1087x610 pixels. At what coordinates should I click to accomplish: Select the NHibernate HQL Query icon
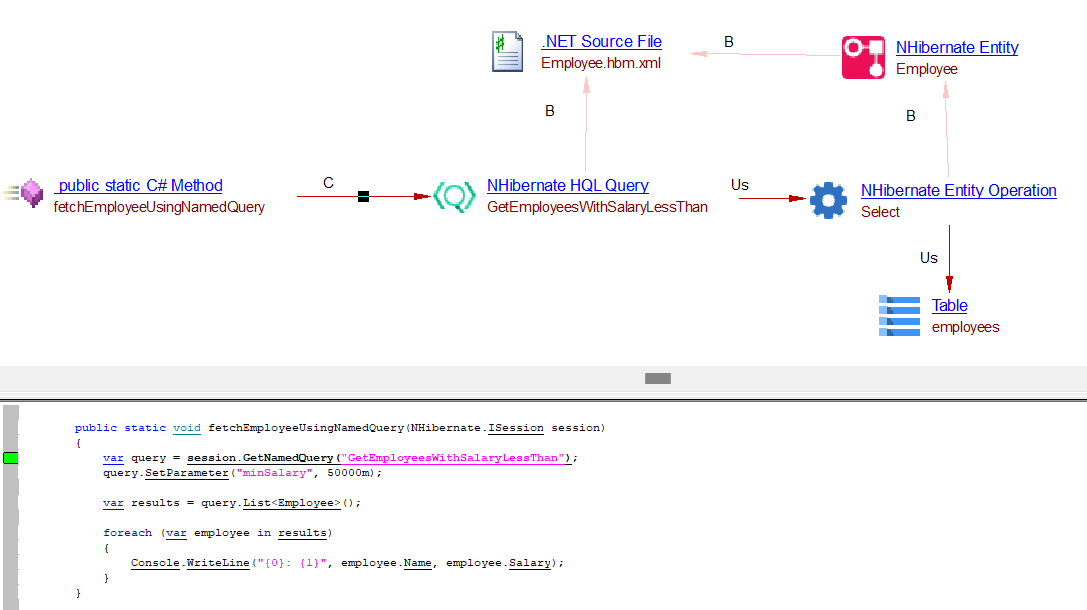[x=454, y=197]
